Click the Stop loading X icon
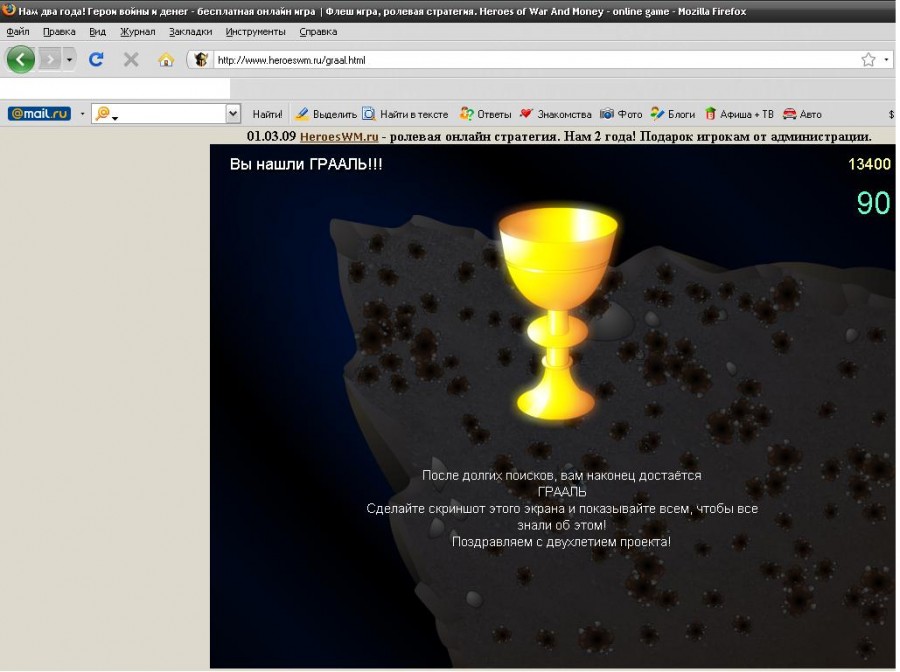This screenshot has width=900, height=672. click(x=131, y=60)
